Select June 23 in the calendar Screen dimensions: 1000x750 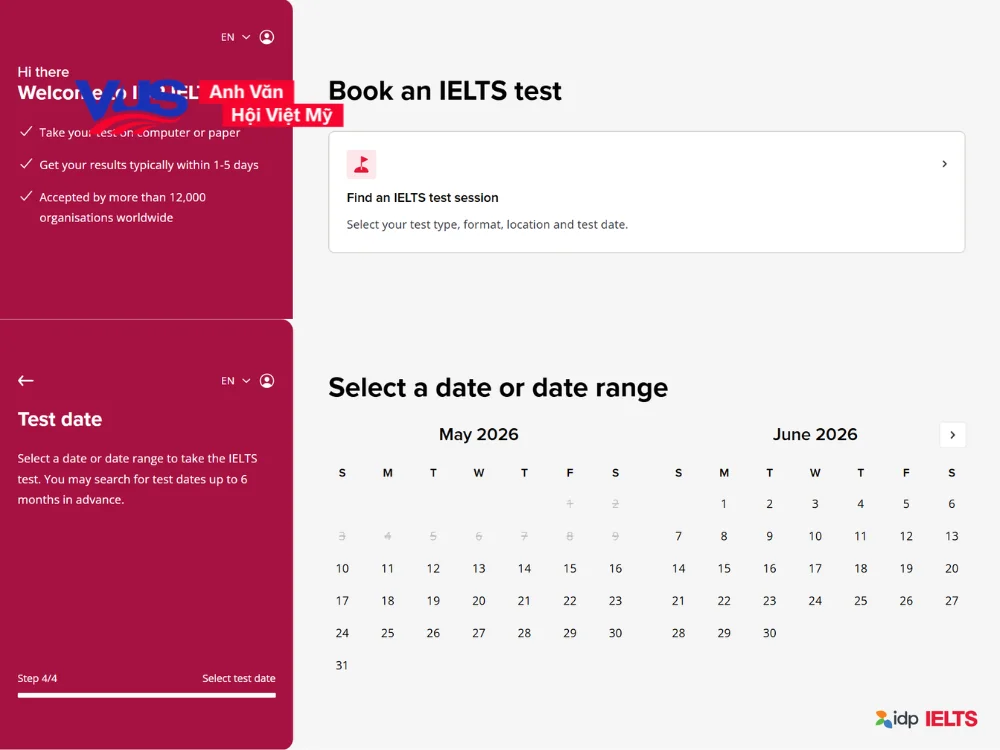(770, 601)
